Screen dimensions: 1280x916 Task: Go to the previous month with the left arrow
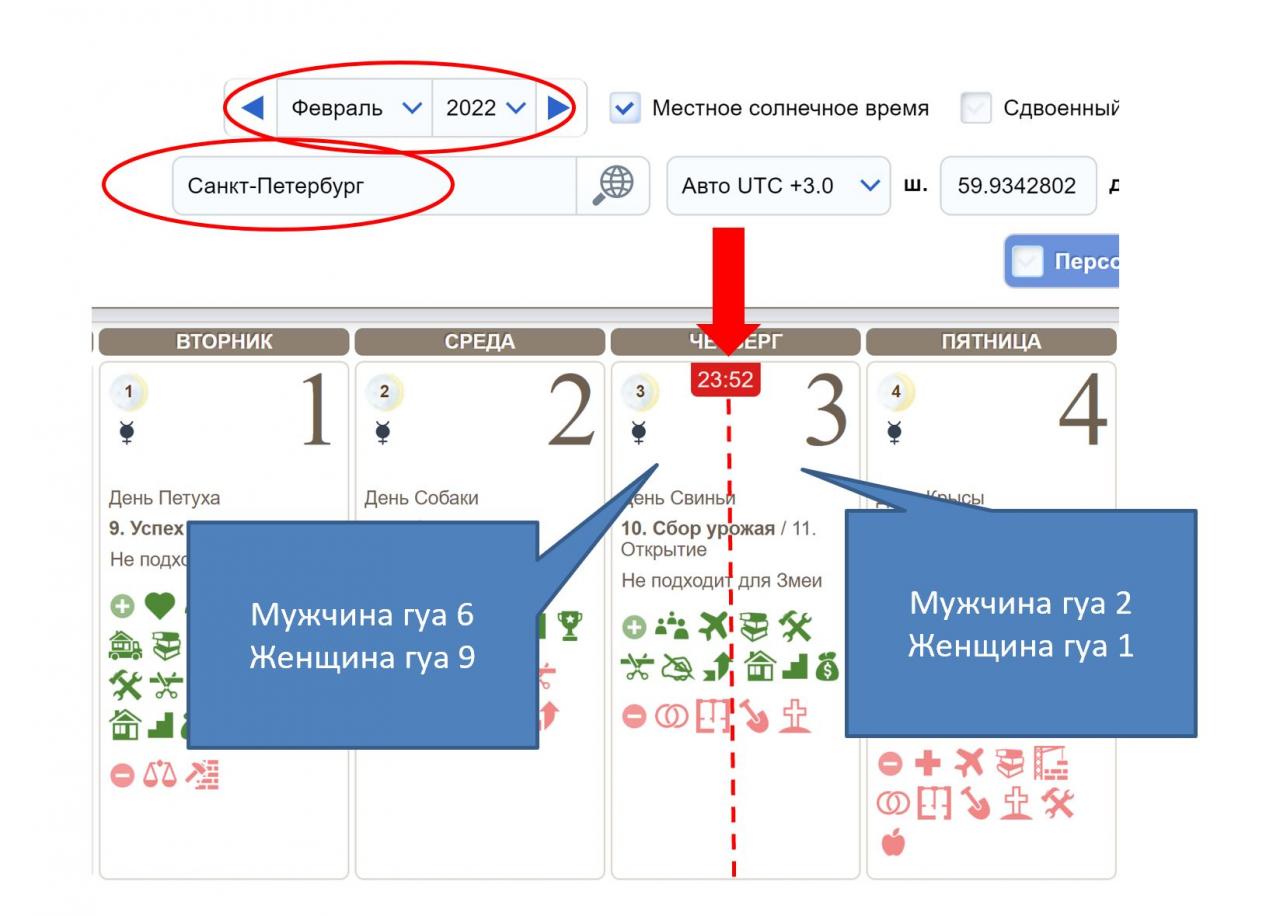[x=254, y=108]
